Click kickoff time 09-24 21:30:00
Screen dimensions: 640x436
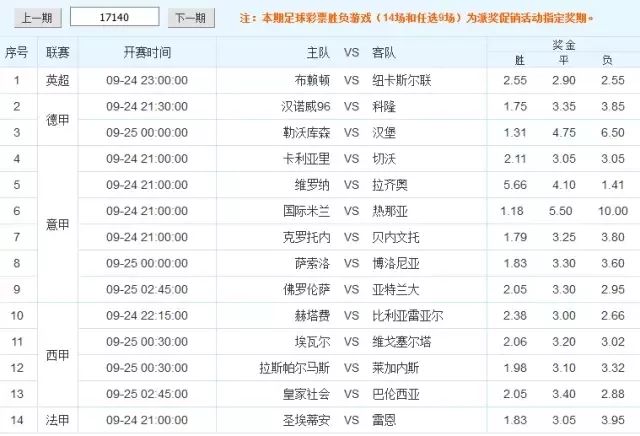(x=147, y=107)
